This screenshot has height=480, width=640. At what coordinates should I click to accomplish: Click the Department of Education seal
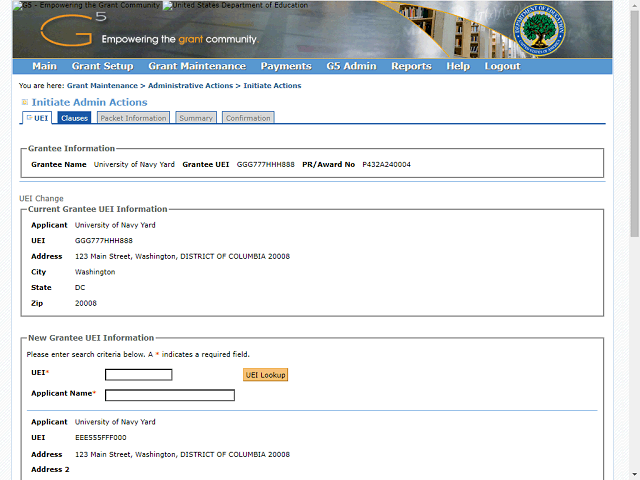[539, 30]
